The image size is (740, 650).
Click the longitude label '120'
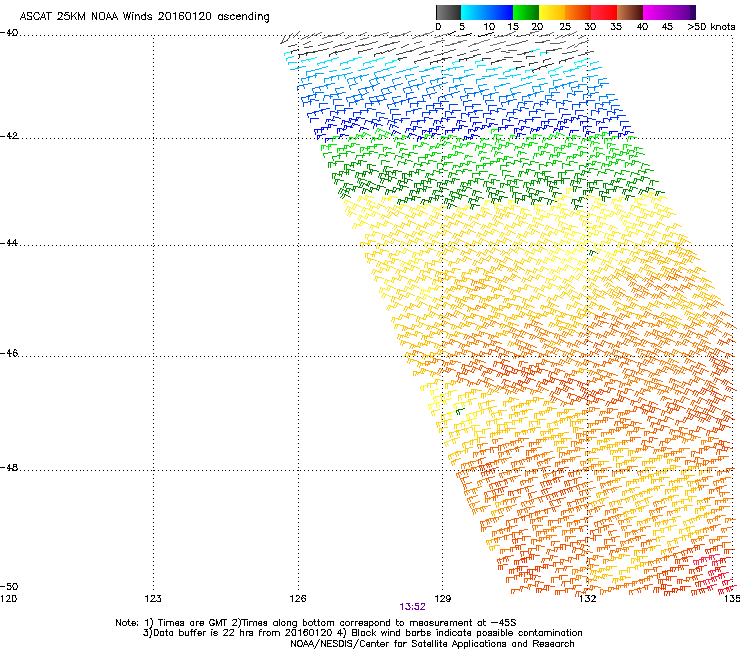[8, 599]
